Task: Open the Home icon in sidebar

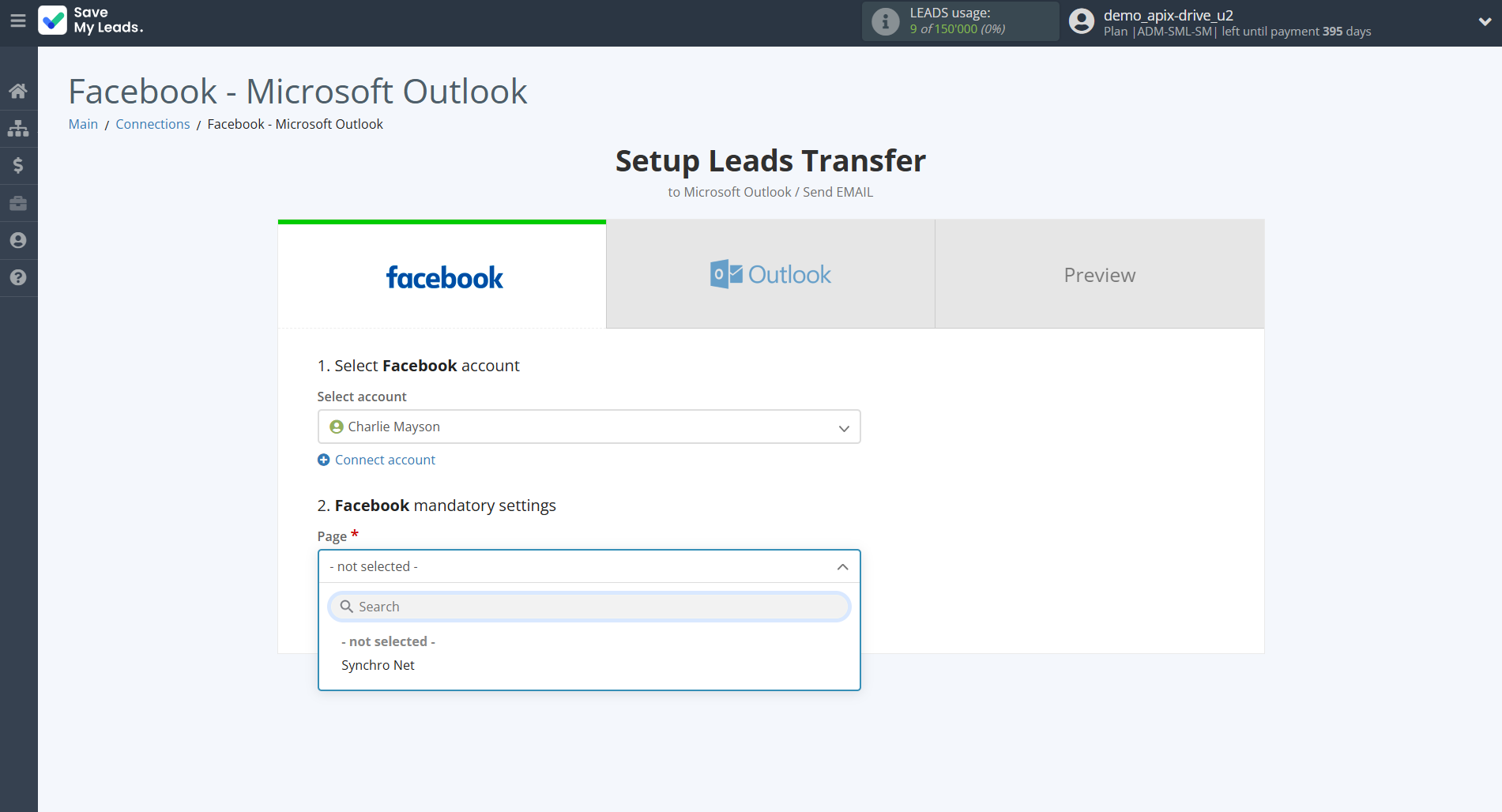Action: coord(18,90)
